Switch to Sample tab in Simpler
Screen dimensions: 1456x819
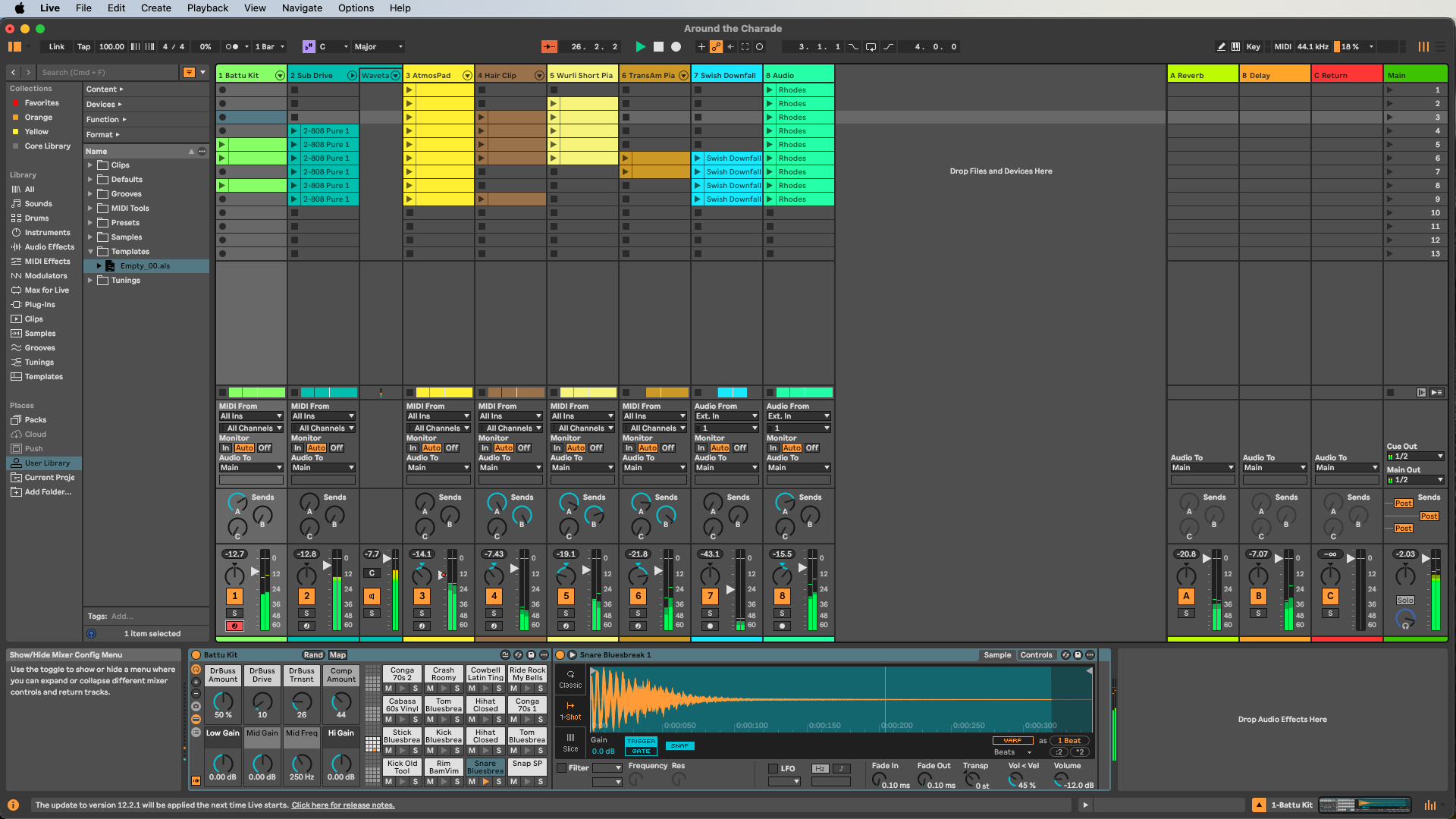click(x=997, y=655)
